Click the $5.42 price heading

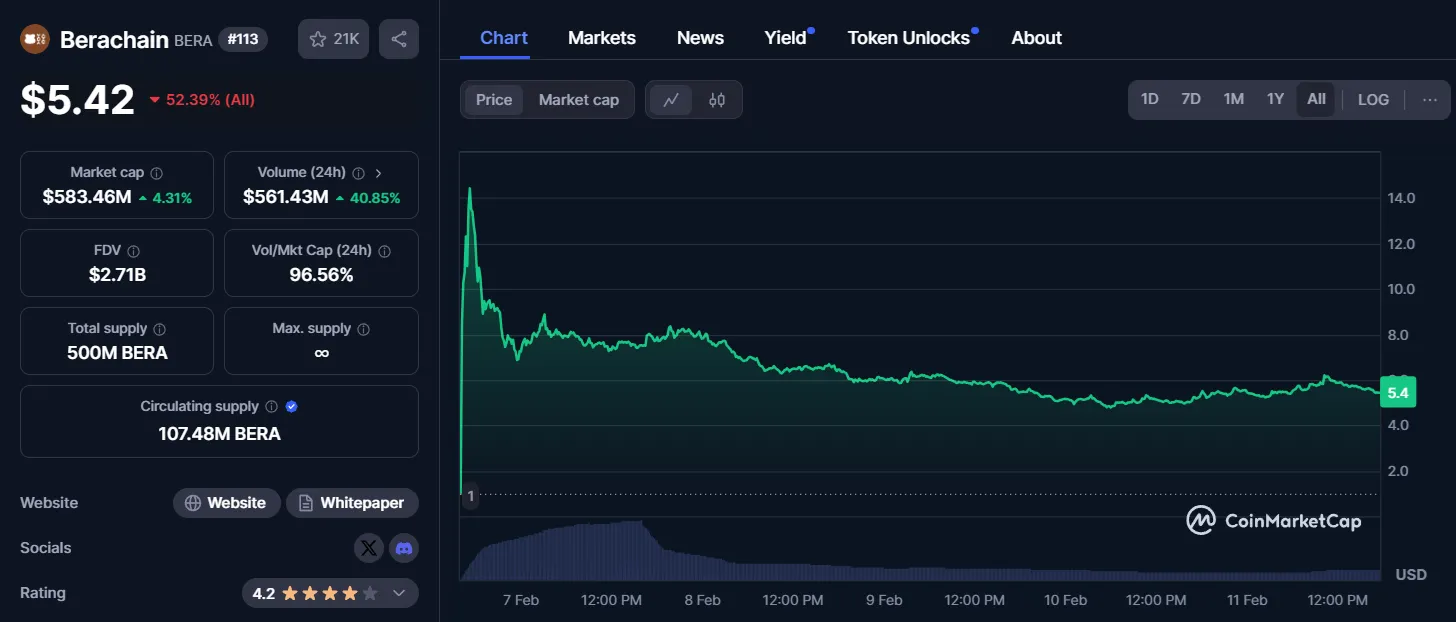78,100
